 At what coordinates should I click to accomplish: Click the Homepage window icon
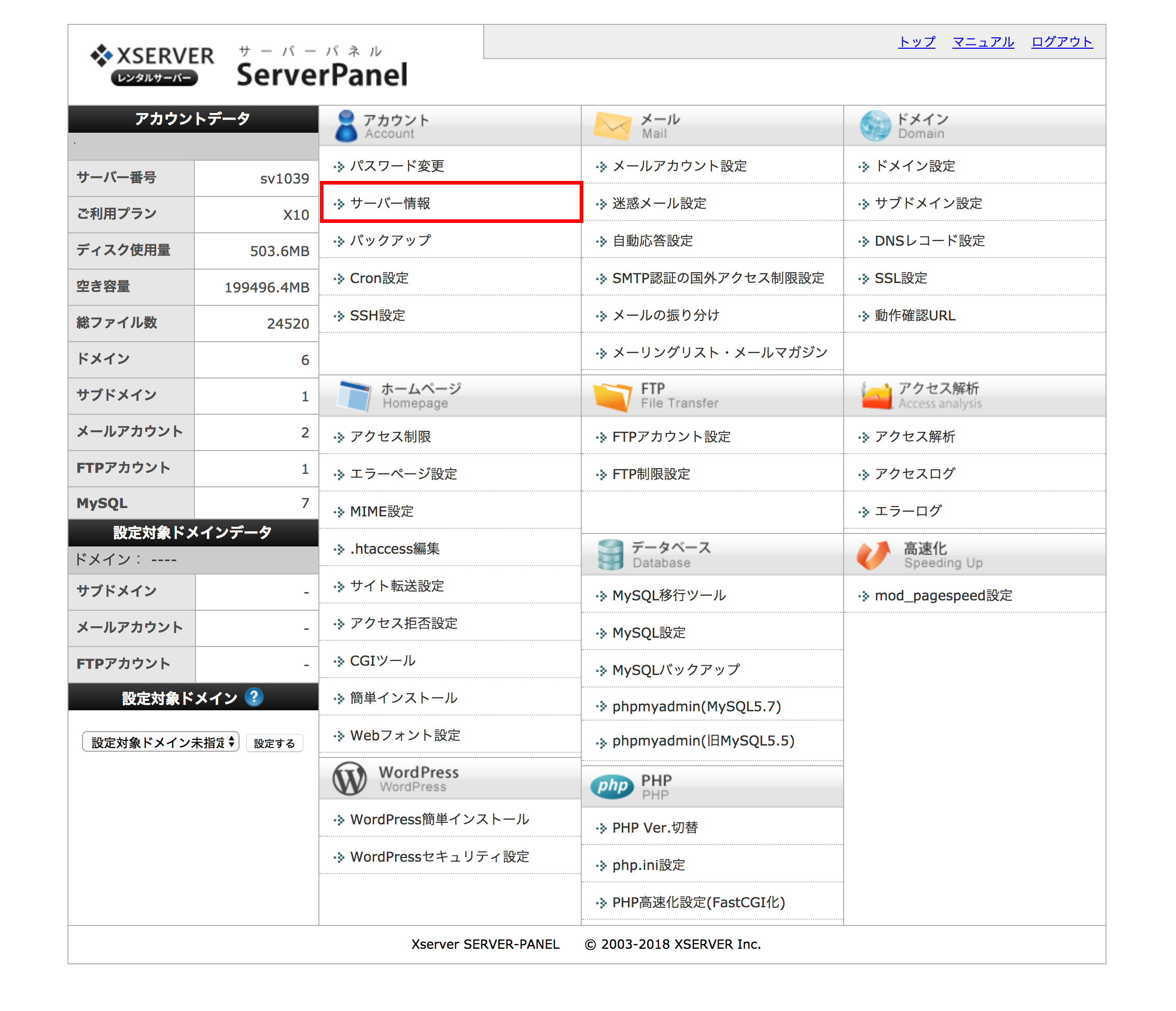[354, 395]
